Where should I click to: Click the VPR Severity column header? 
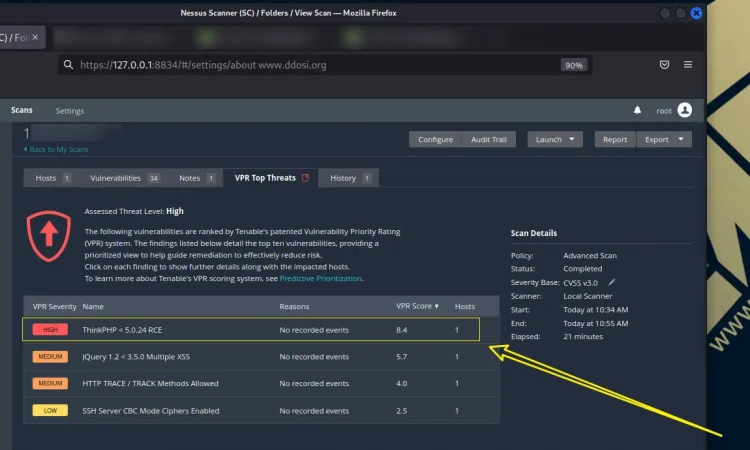pyautogui.click(x=54, y=307)
